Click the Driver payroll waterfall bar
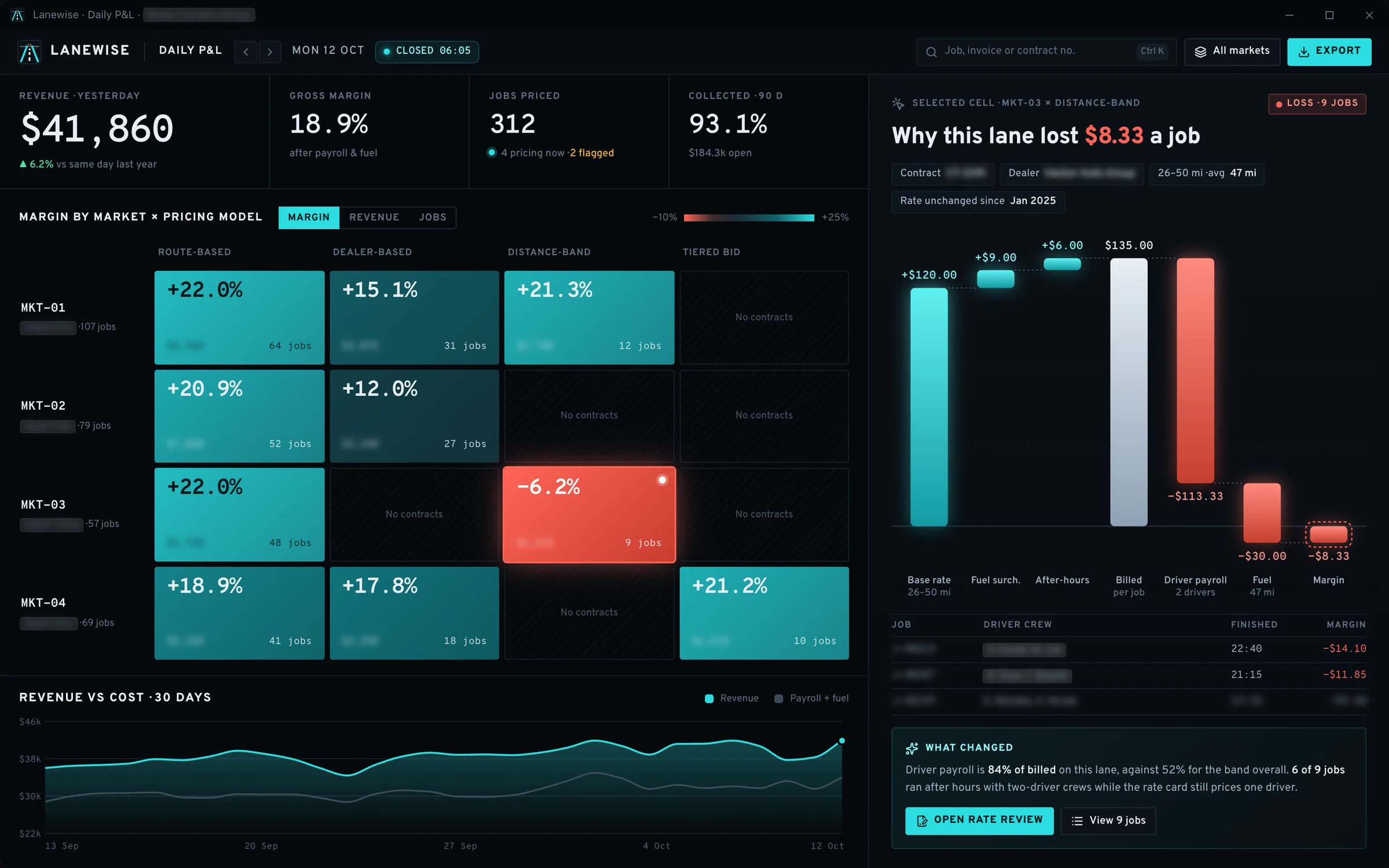 click(1195, 370)
